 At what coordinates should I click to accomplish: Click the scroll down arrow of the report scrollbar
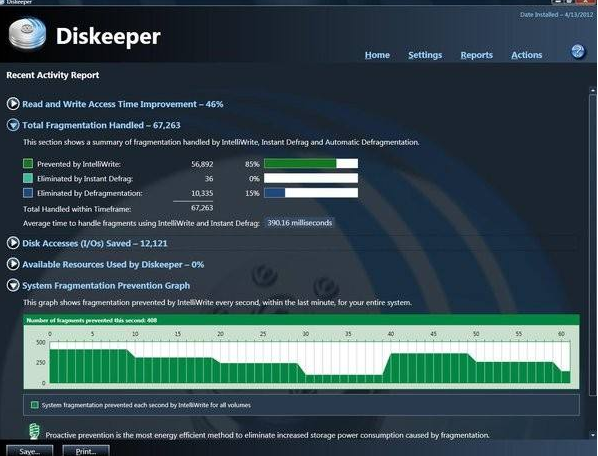pyautogui.click(x=593, y=435)
